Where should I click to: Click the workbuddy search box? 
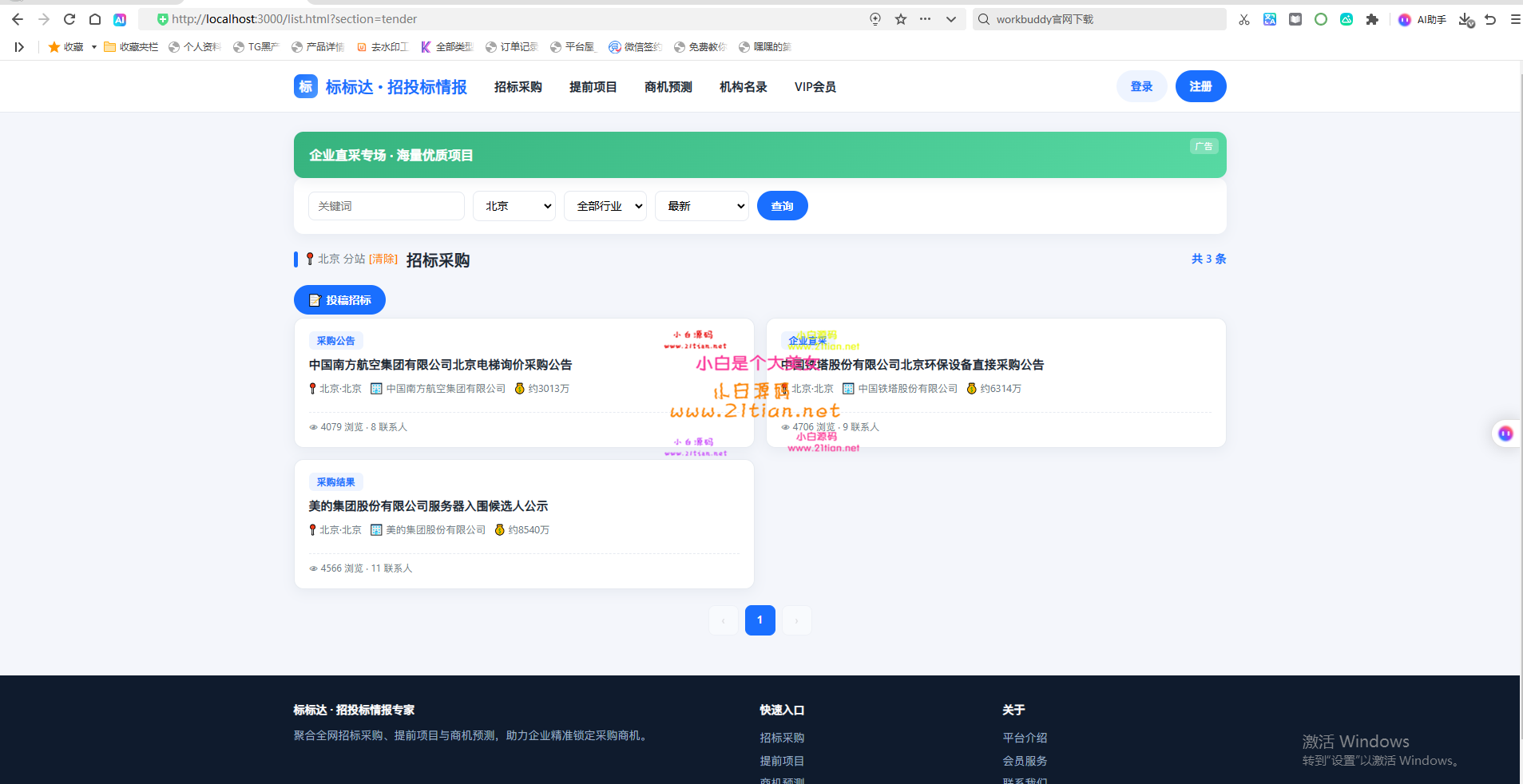[x=1099, y=19]
